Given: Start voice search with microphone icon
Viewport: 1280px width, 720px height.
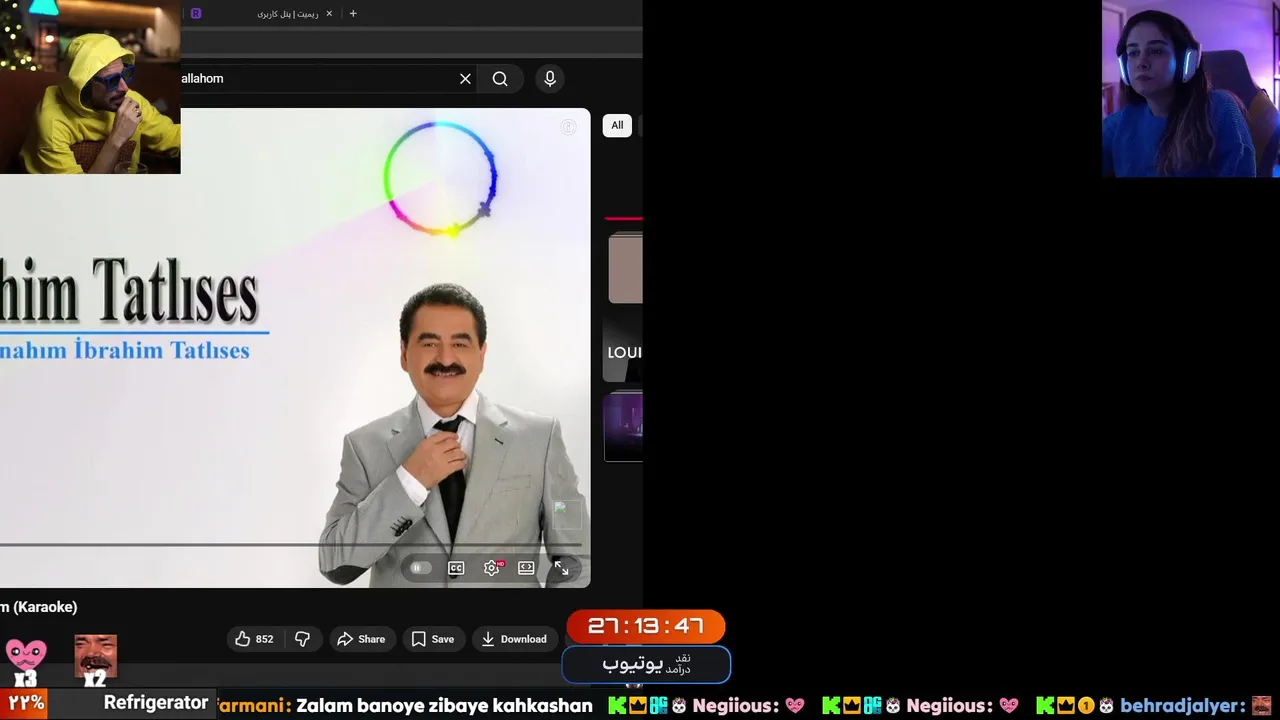Looking at the screenshot, I should click(x=549, y=79).
